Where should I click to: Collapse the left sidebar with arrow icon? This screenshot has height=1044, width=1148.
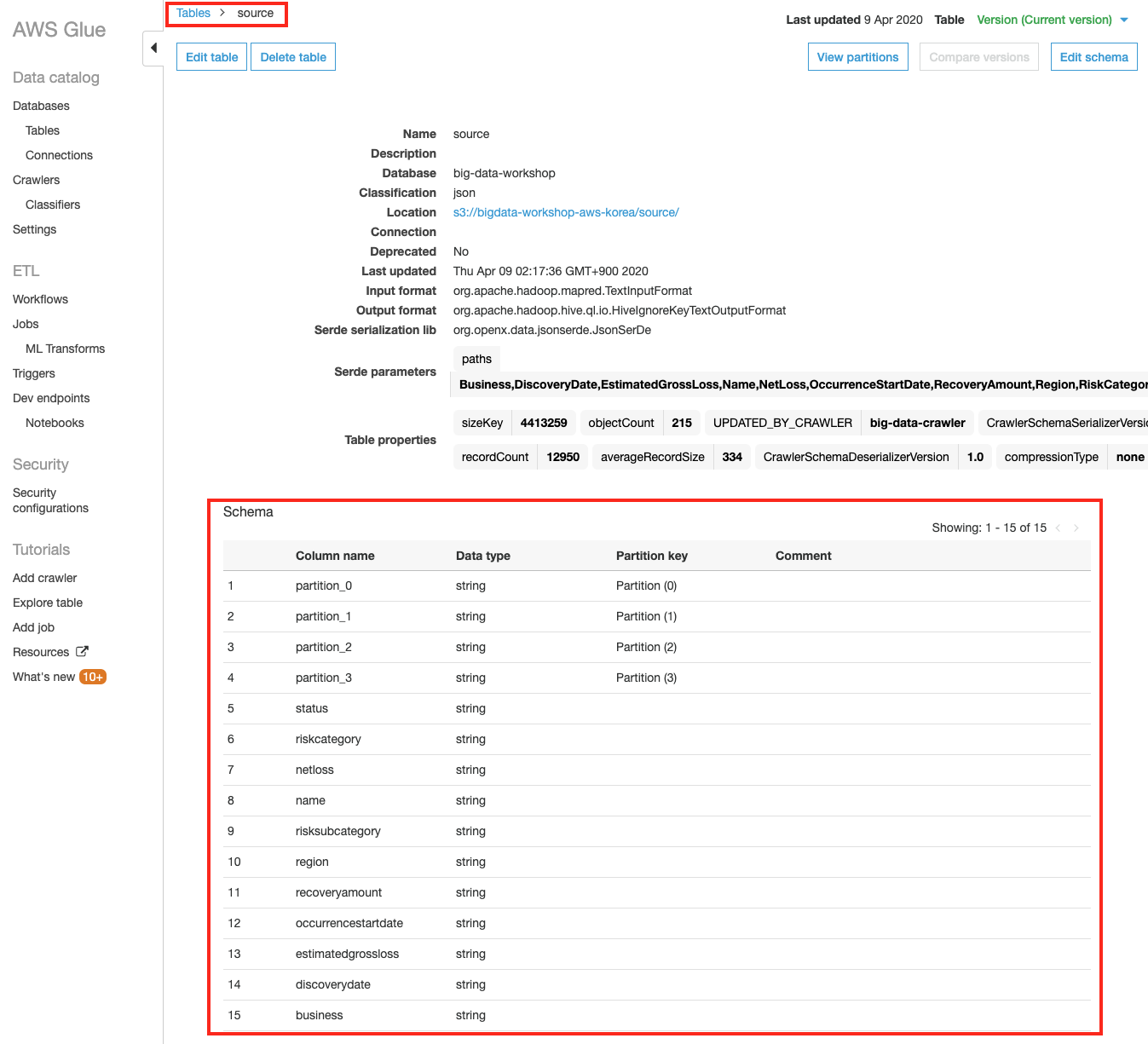click(x=153, y=49)
